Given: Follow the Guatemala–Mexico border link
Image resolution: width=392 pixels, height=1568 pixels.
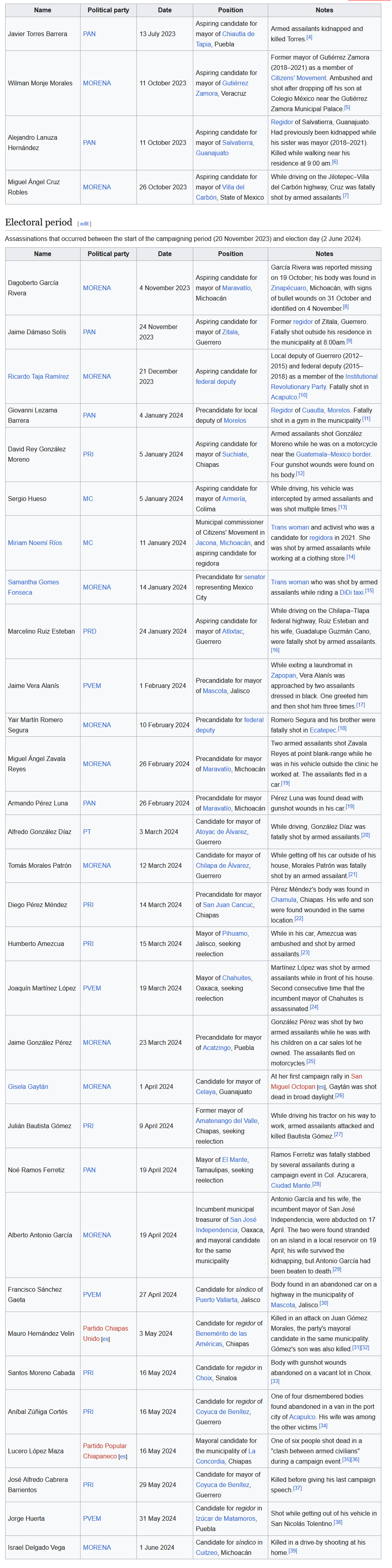Looking at the screenshot, I should [333, 455].
